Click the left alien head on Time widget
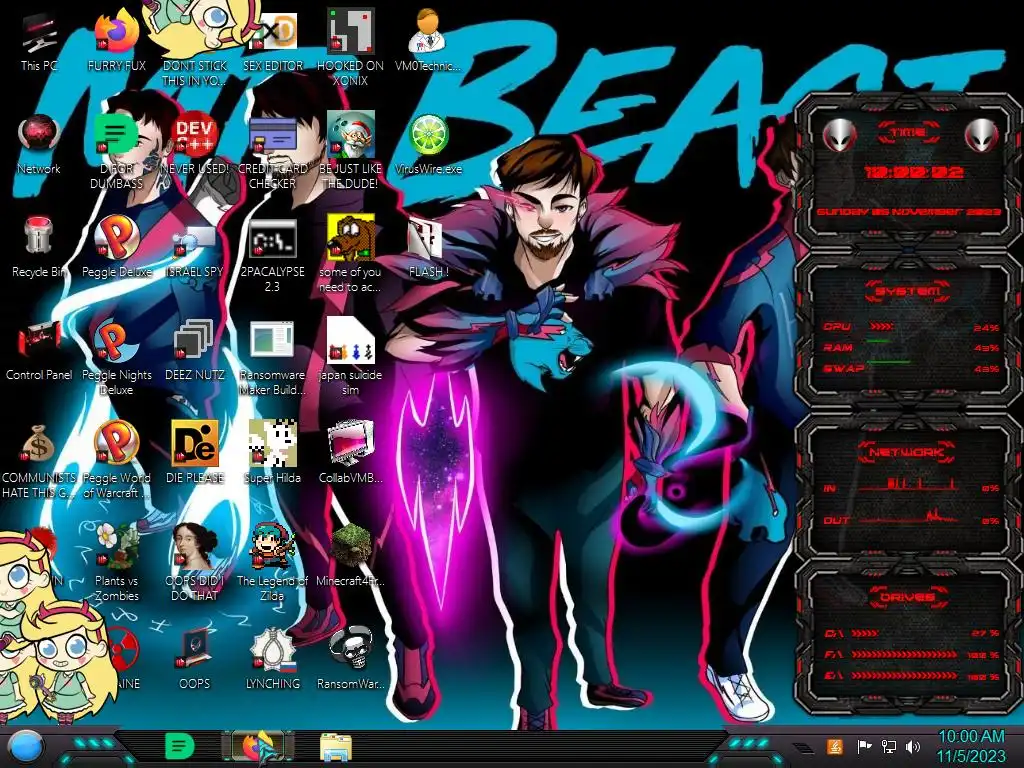 (x=840, y=135)
